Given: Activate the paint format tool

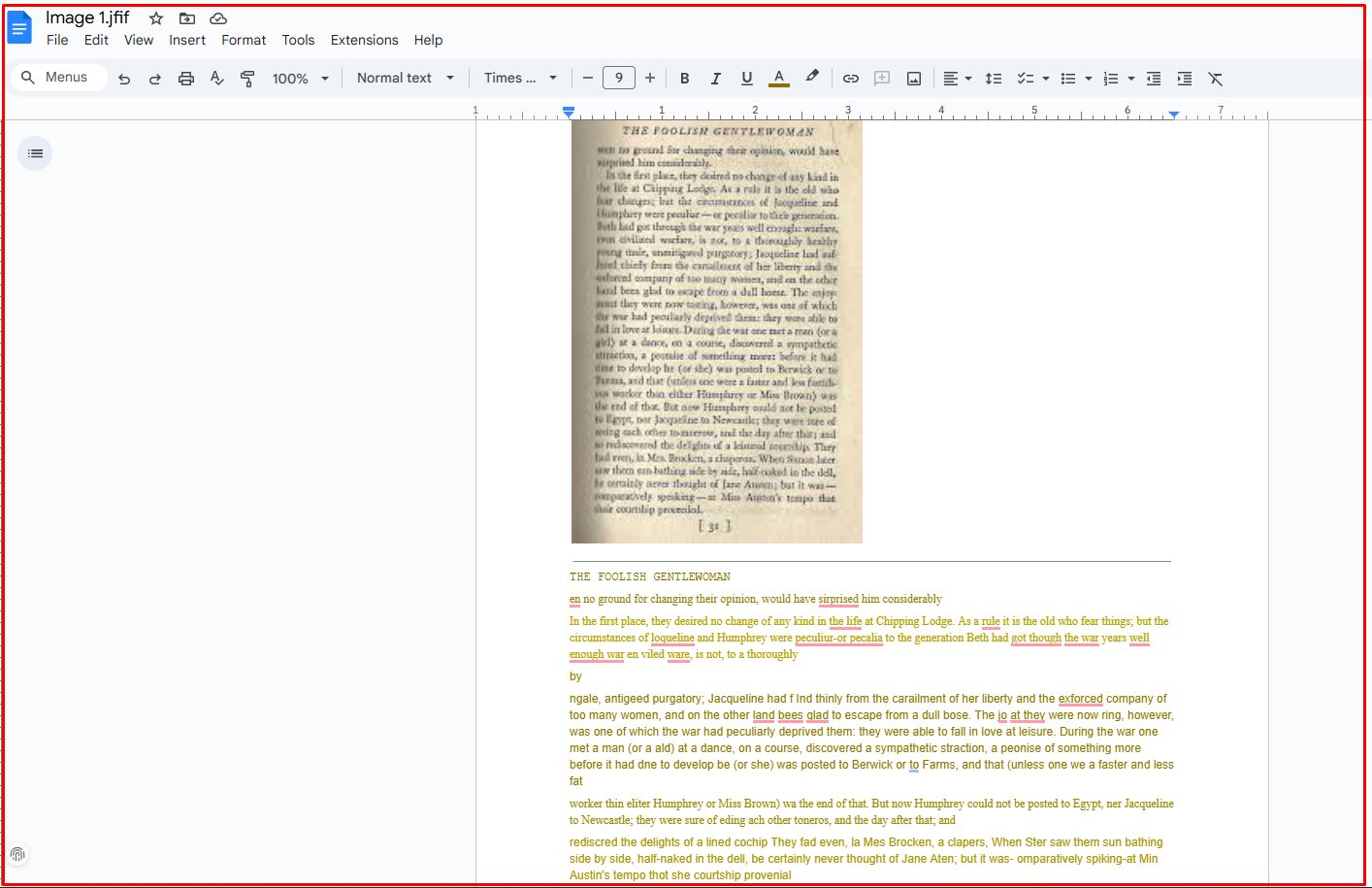Looking at the screenshot, I should 248,79.
